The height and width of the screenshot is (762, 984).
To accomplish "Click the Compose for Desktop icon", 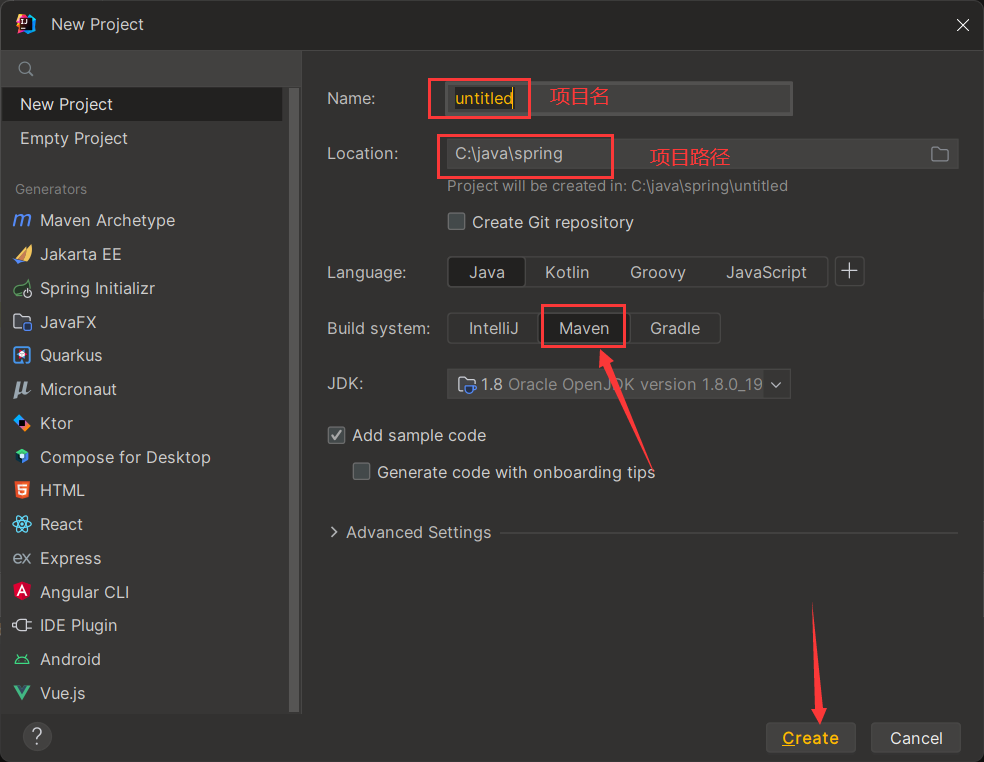I will [x=22, y=456].
